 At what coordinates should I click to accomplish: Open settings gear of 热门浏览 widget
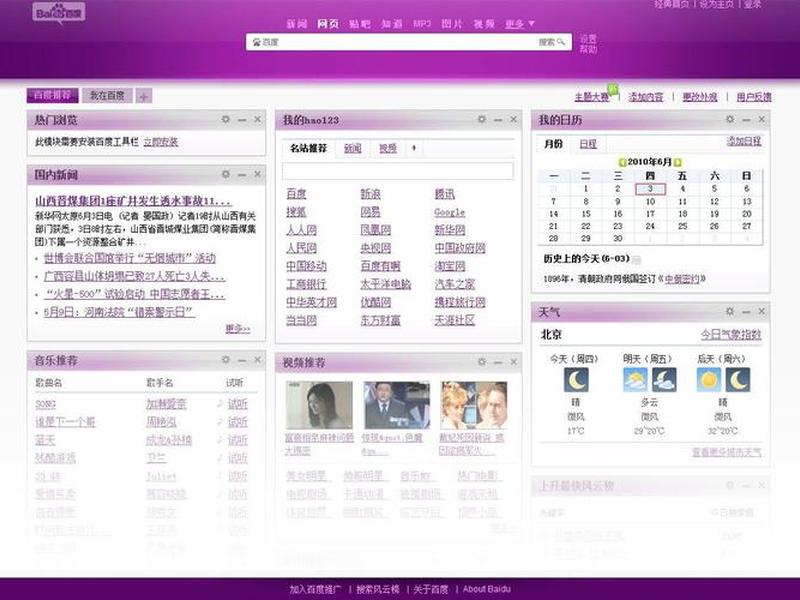226,119
